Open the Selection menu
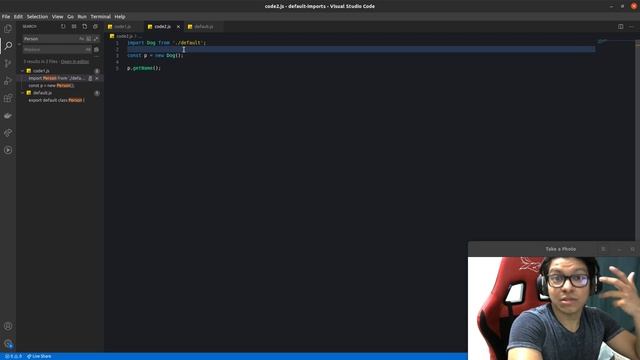The width and height of the screenshot is (640, 360). click(38, 17)
